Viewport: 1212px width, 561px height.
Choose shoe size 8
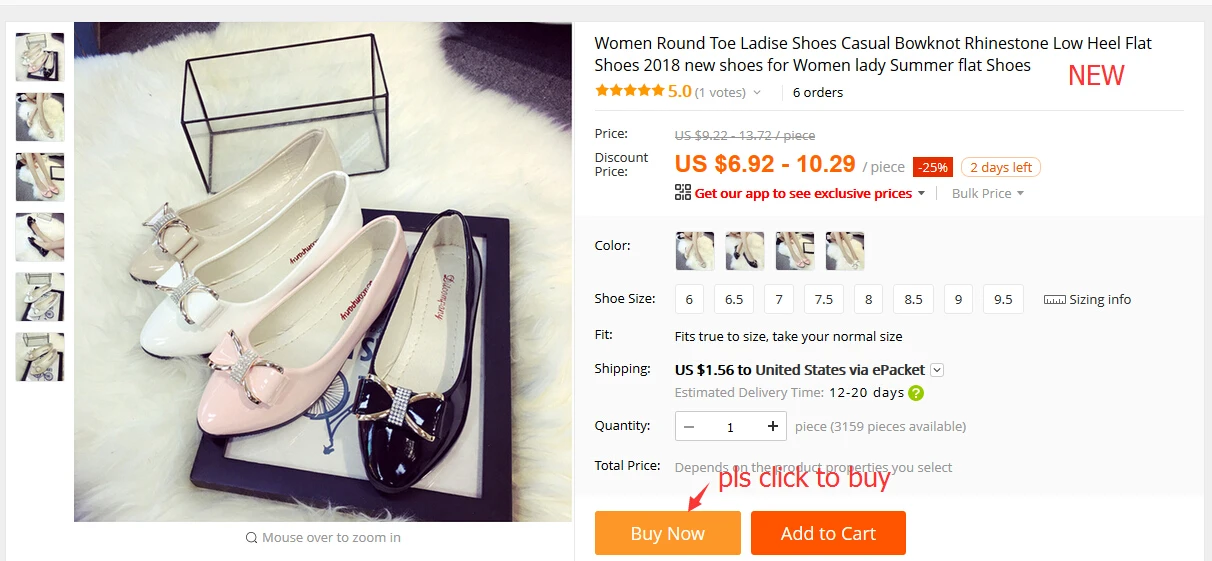[x=868, y=300]
